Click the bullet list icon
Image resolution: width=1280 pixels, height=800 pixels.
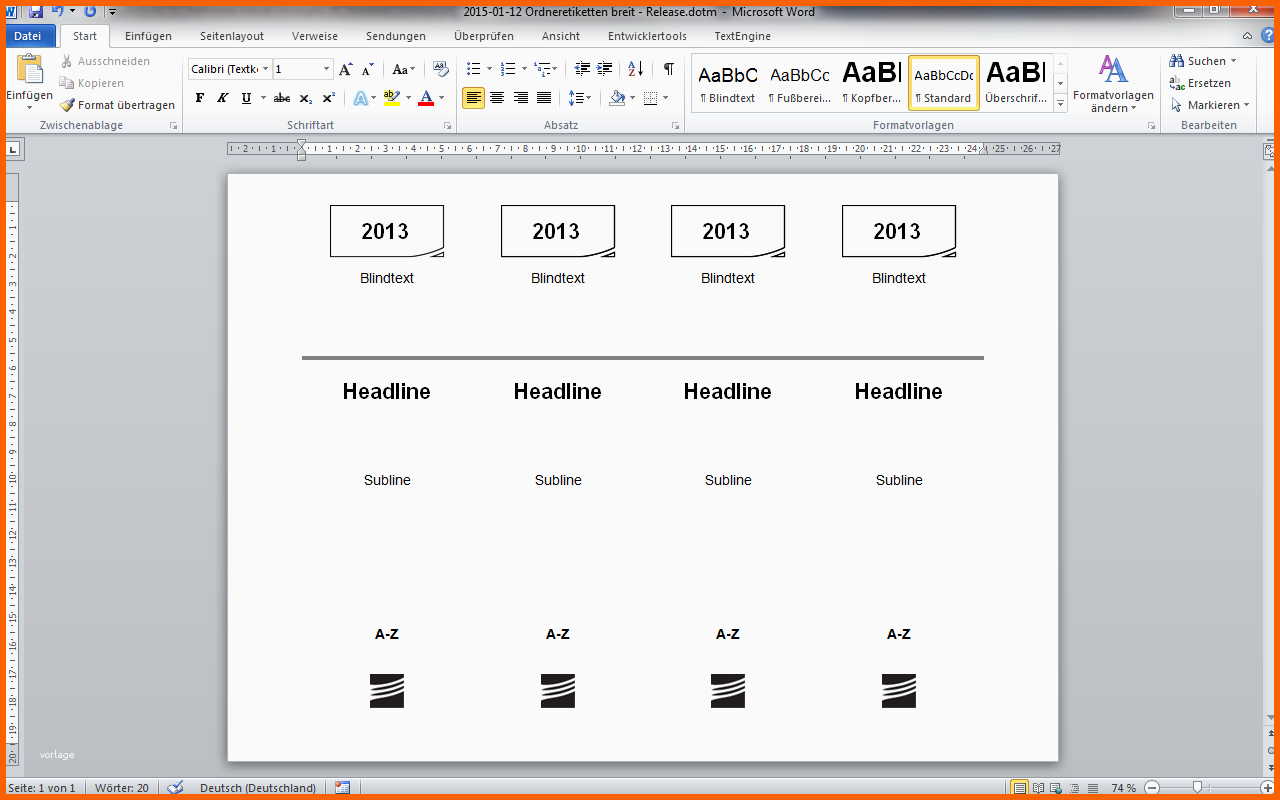pos(474,69)
